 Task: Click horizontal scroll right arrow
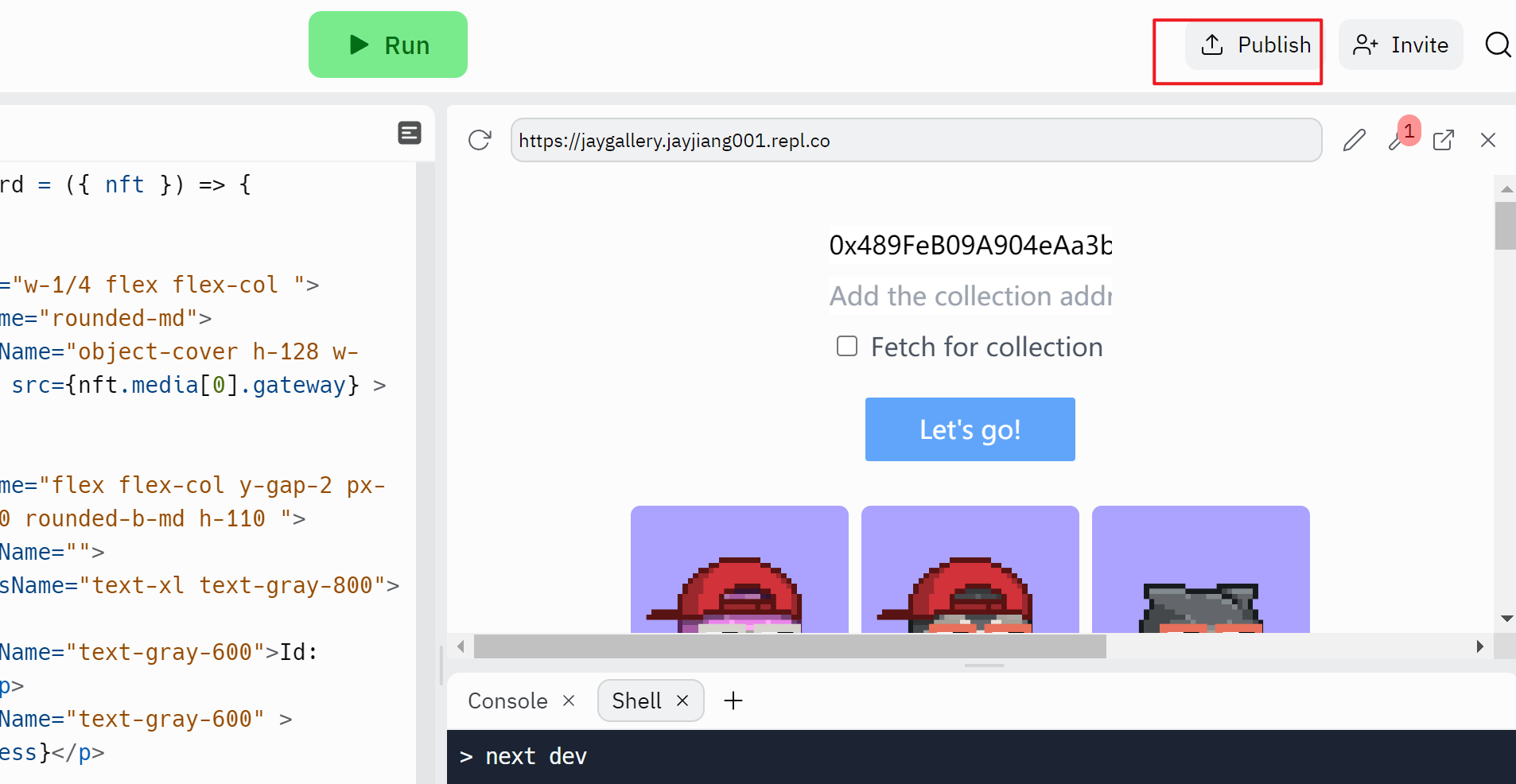coord(1479,646)
